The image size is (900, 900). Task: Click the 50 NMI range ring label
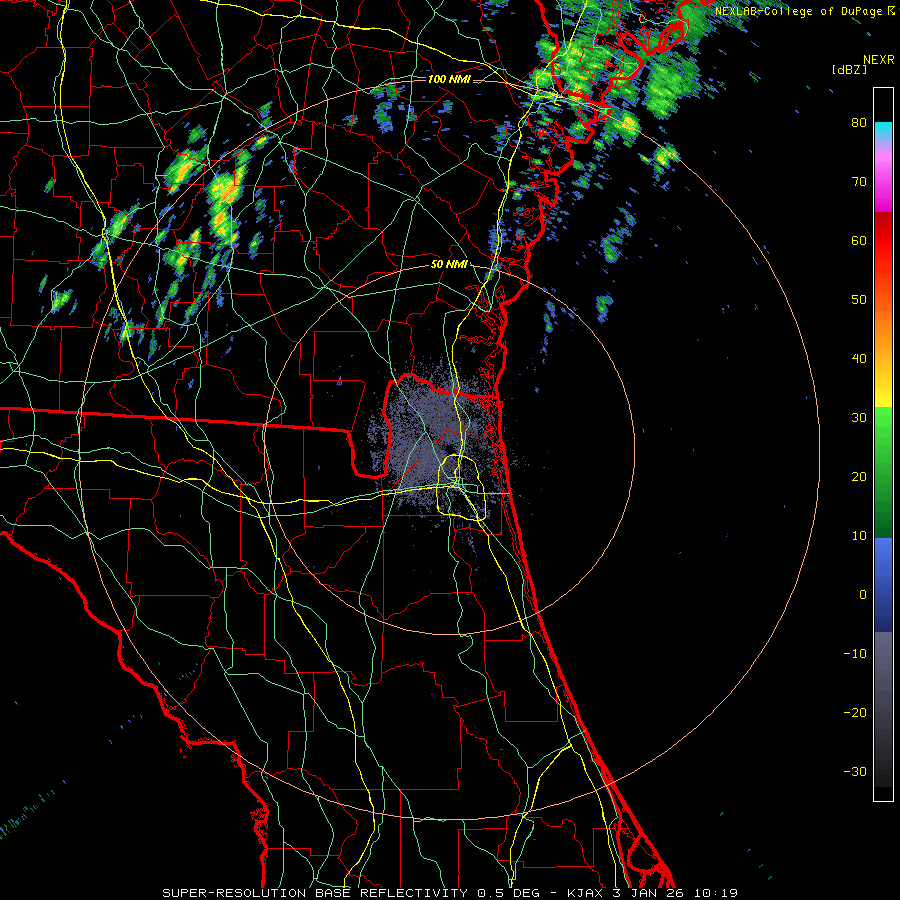(449, 265)
